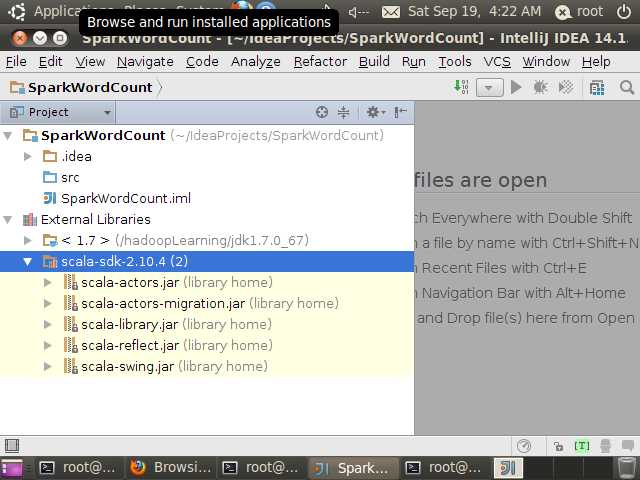Click the Hector inspector status bar icon
The width and height of the screenshot is (640, 480).
coord(605,446)
